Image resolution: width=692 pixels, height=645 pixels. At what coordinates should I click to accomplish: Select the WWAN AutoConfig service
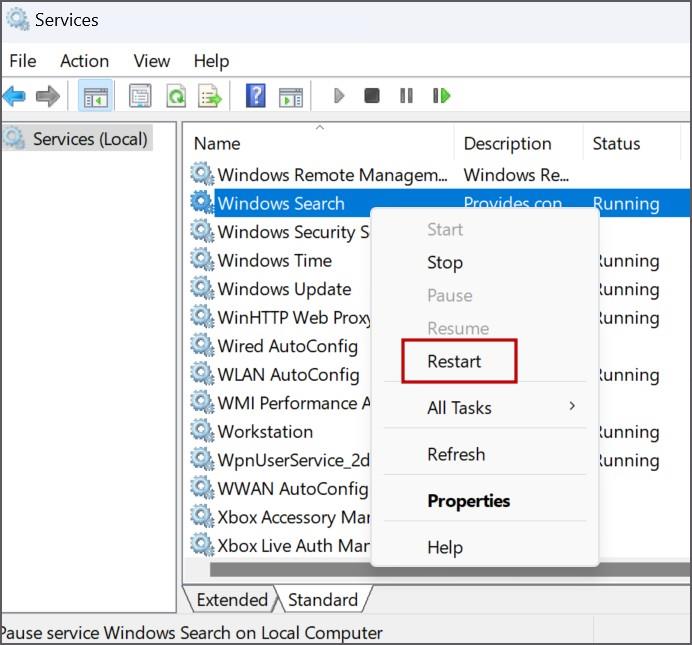point(292,489)
